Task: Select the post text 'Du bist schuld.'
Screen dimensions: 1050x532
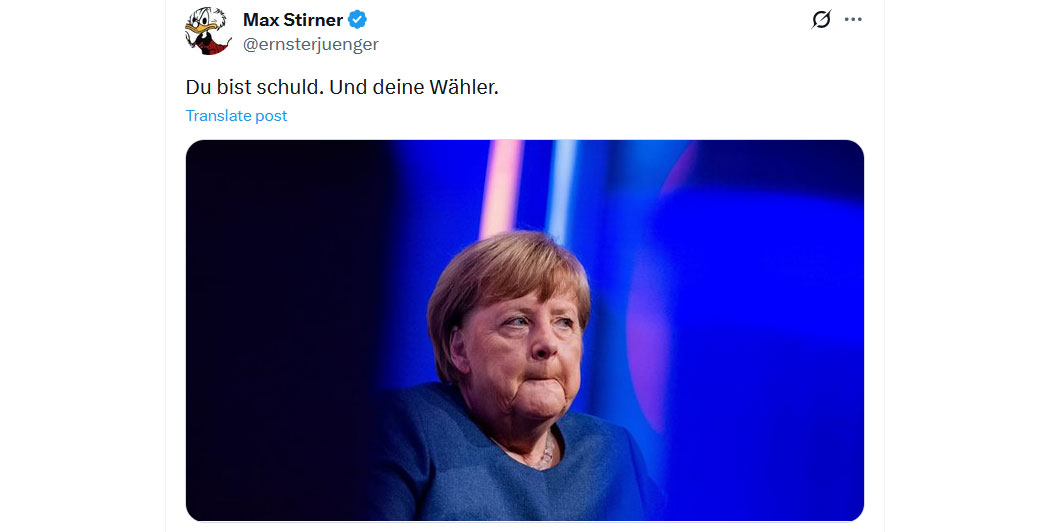Action: 254,87
